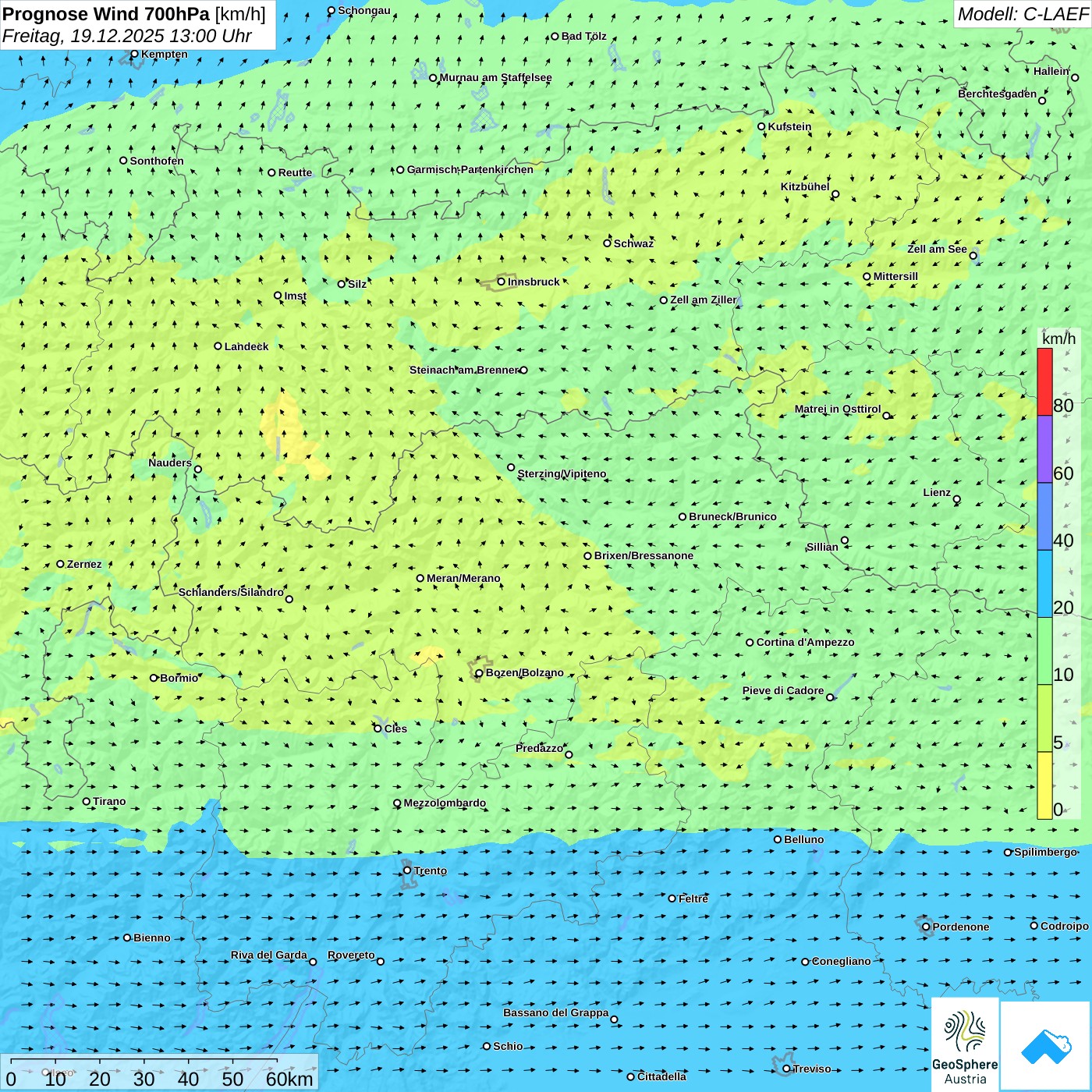Image resolution: width=1092 pixels, height=1092 pixels.
Task: Click the '60km' scale bar label
Action: point(289,1079)
